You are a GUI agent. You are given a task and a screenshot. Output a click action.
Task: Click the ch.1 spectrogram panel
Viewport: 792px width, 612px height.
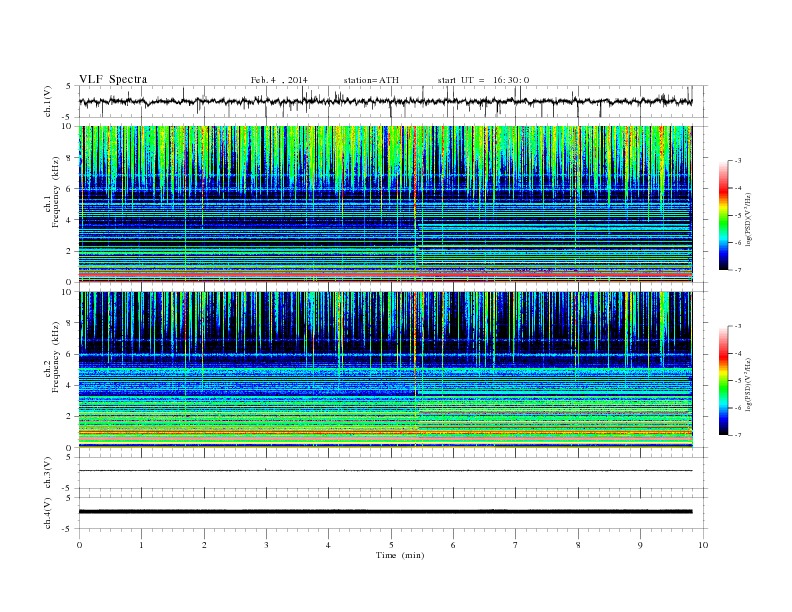pyautogui.click(x=386, y=204)
